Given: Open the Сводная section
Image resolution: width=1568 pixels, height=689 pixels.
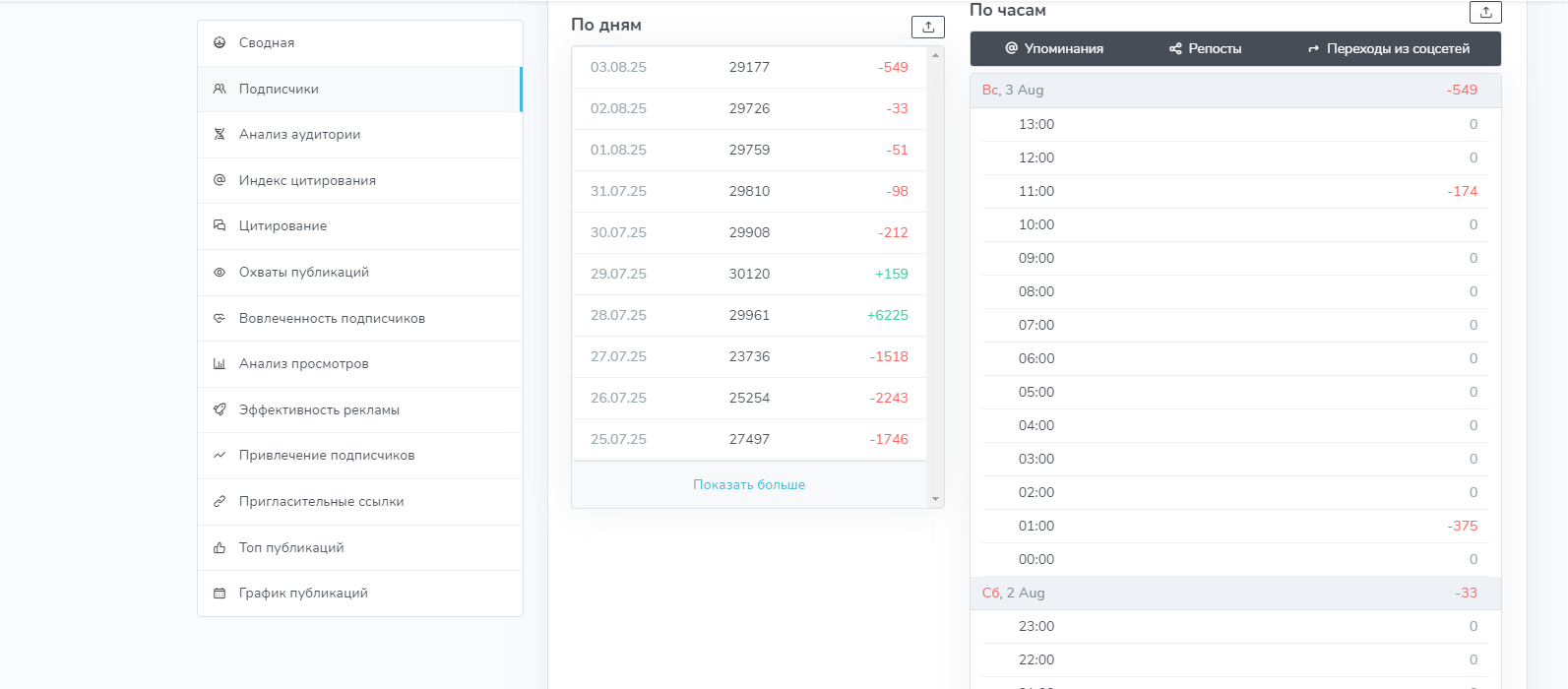Looking at the screenshot, I should tap(359, 43).
